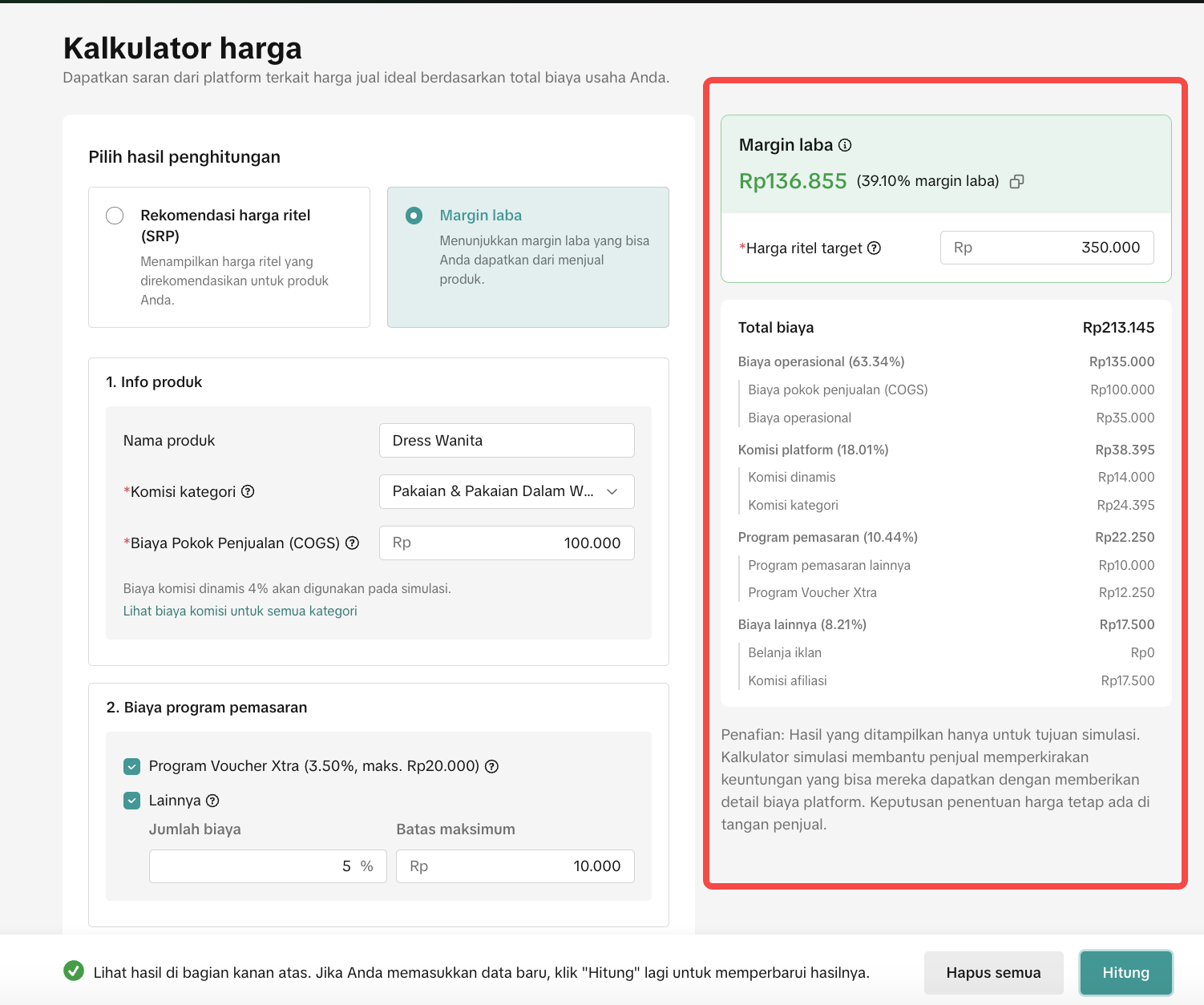This screenshot has height=1005, width=1204.
Task: Open the Komisi kategori dropdown
Action: click(x=507, y=491)
